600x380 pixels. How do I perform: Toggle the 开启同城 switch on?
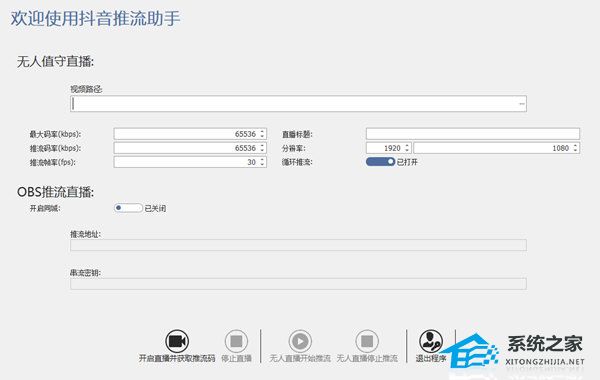point(128,208)
